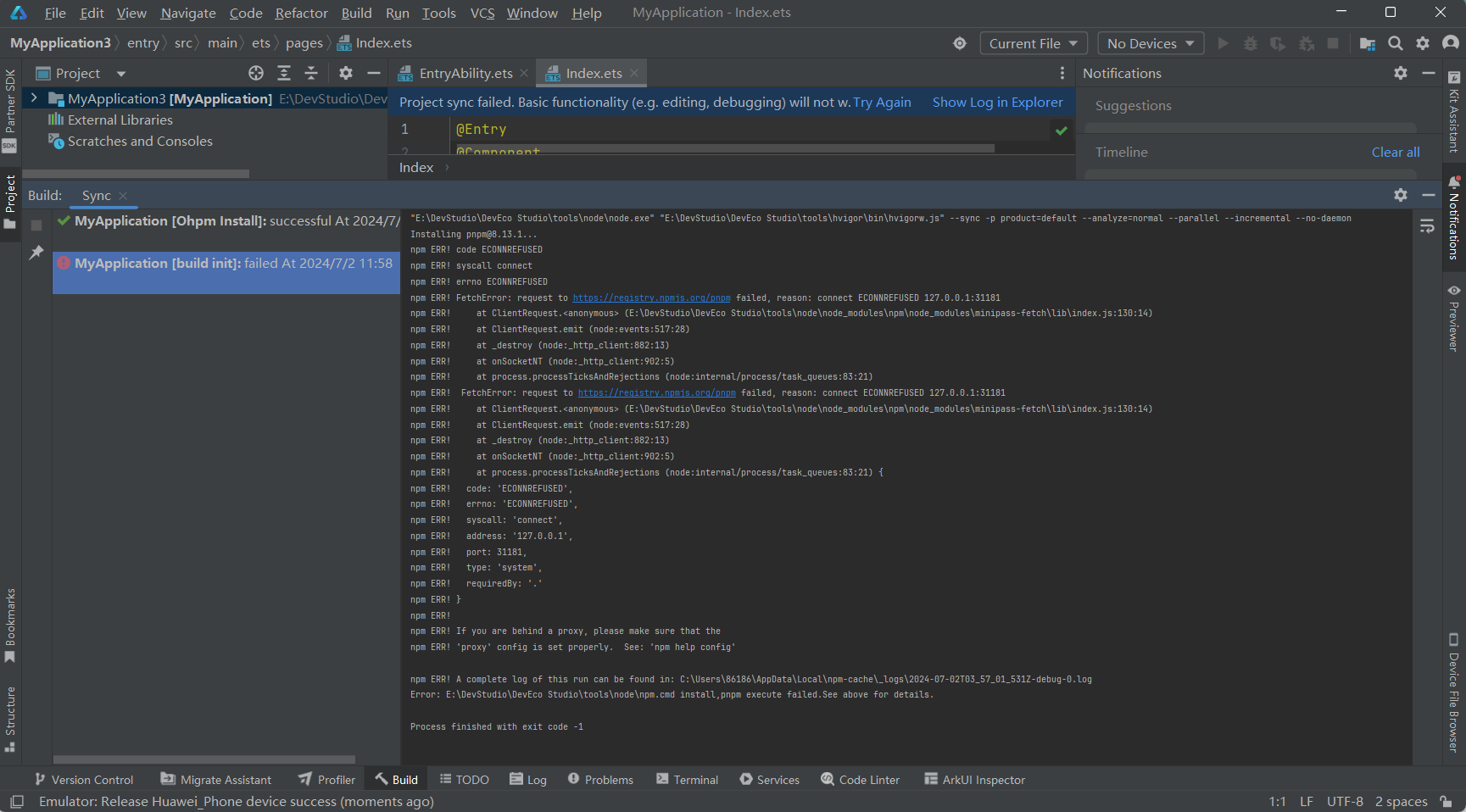Hide the Notifications panel
The image size is (1466, 812).
1429,74
